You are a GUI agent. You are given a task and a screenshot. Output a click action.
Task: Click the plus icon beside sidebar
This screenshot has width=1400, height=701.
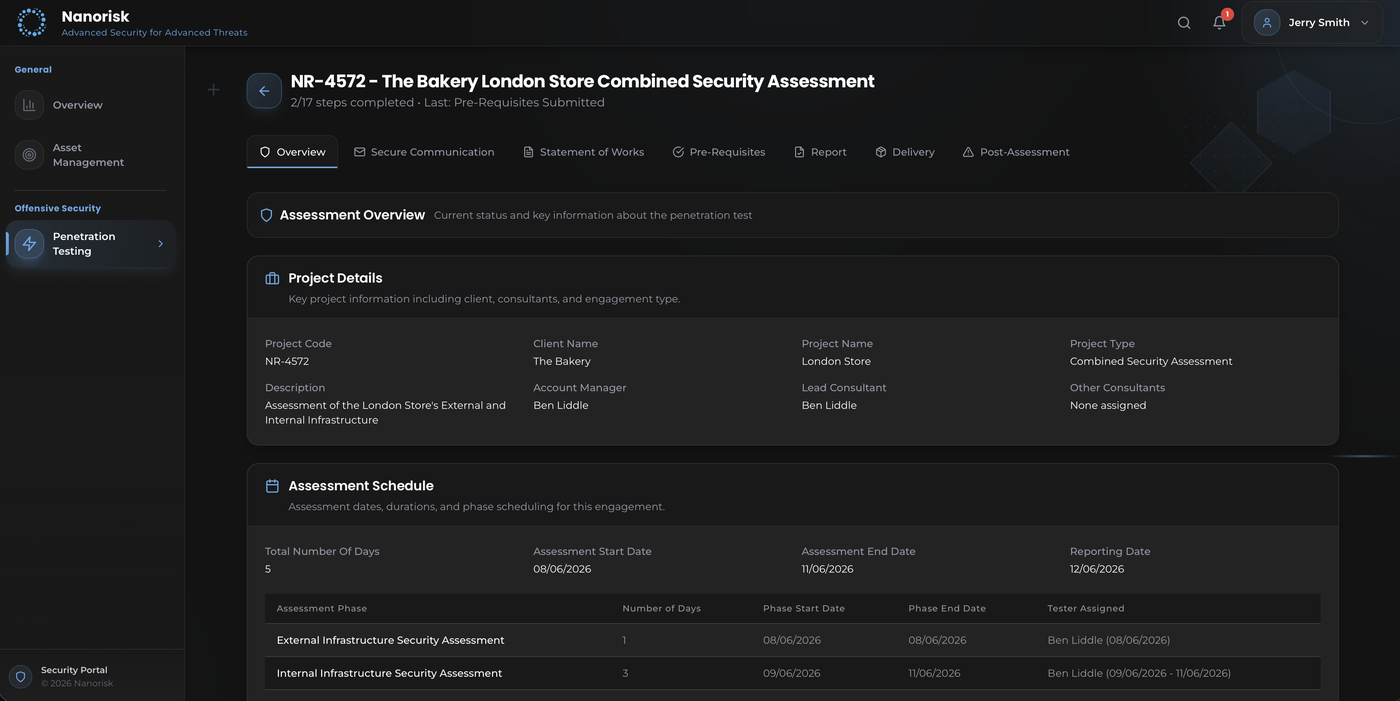click(213, 90)
